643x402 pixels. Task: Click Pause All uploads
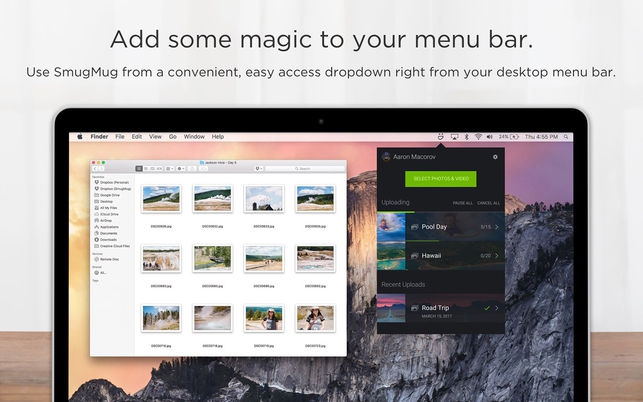tap(463, 203)
